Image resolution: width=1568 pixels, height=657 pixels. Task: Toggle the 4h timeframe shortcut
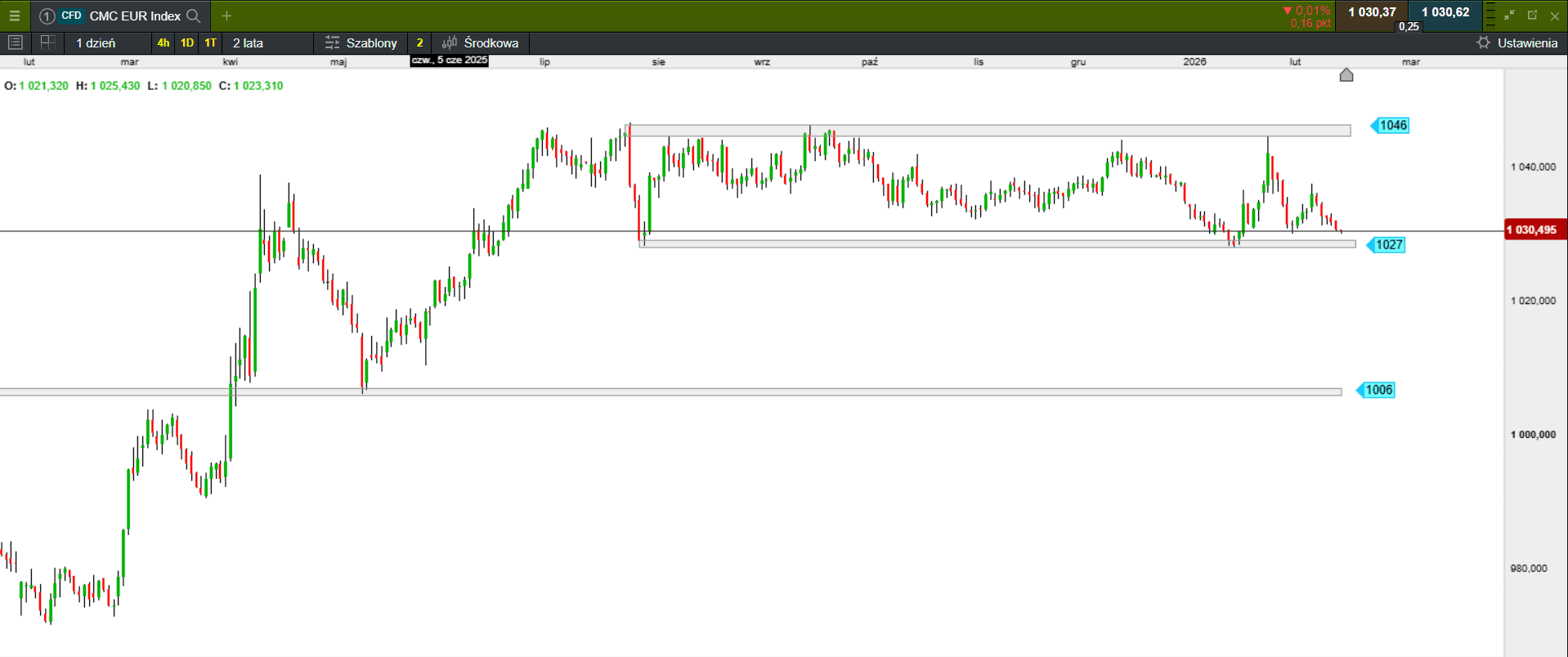click(x=164, y=42)
